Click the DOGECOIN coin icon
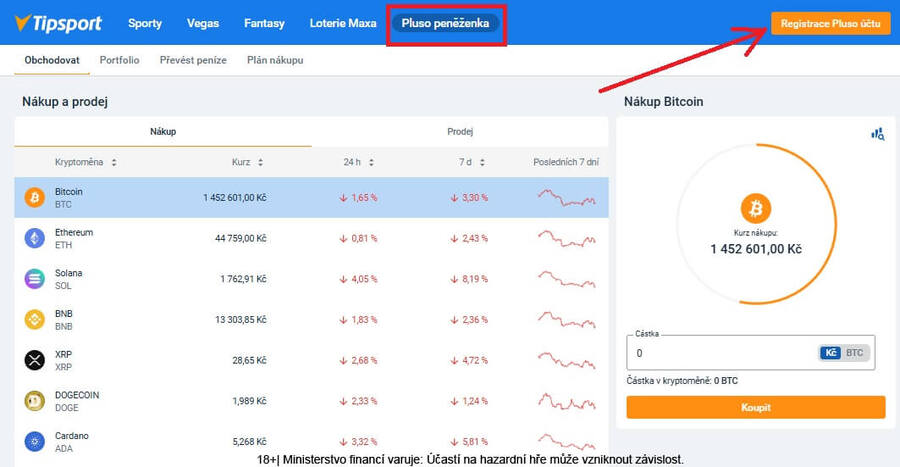Viewport: 900px width, 467px height. (x=34, y=401)
